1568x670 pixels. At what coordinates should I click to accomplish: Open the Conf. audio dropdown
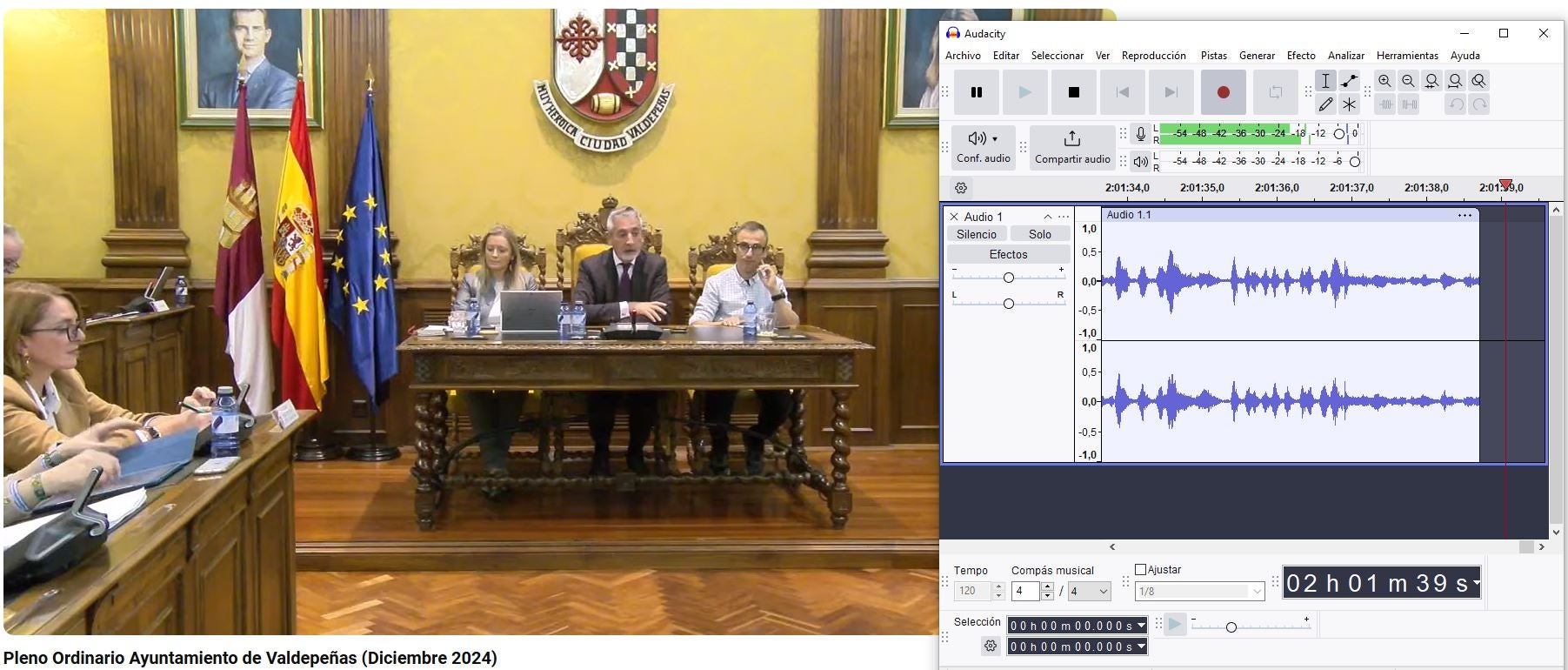[x=984, y=147]
